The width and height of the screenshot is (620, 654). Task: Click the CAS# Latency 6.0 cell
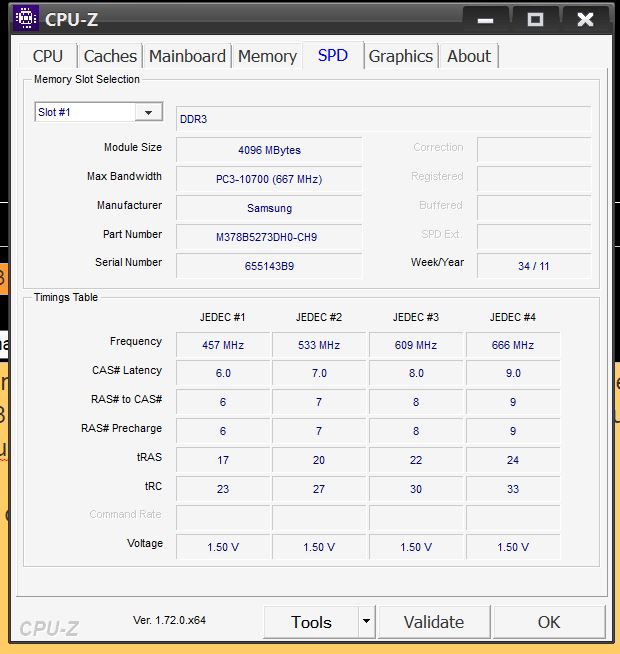tap(223, 373)
